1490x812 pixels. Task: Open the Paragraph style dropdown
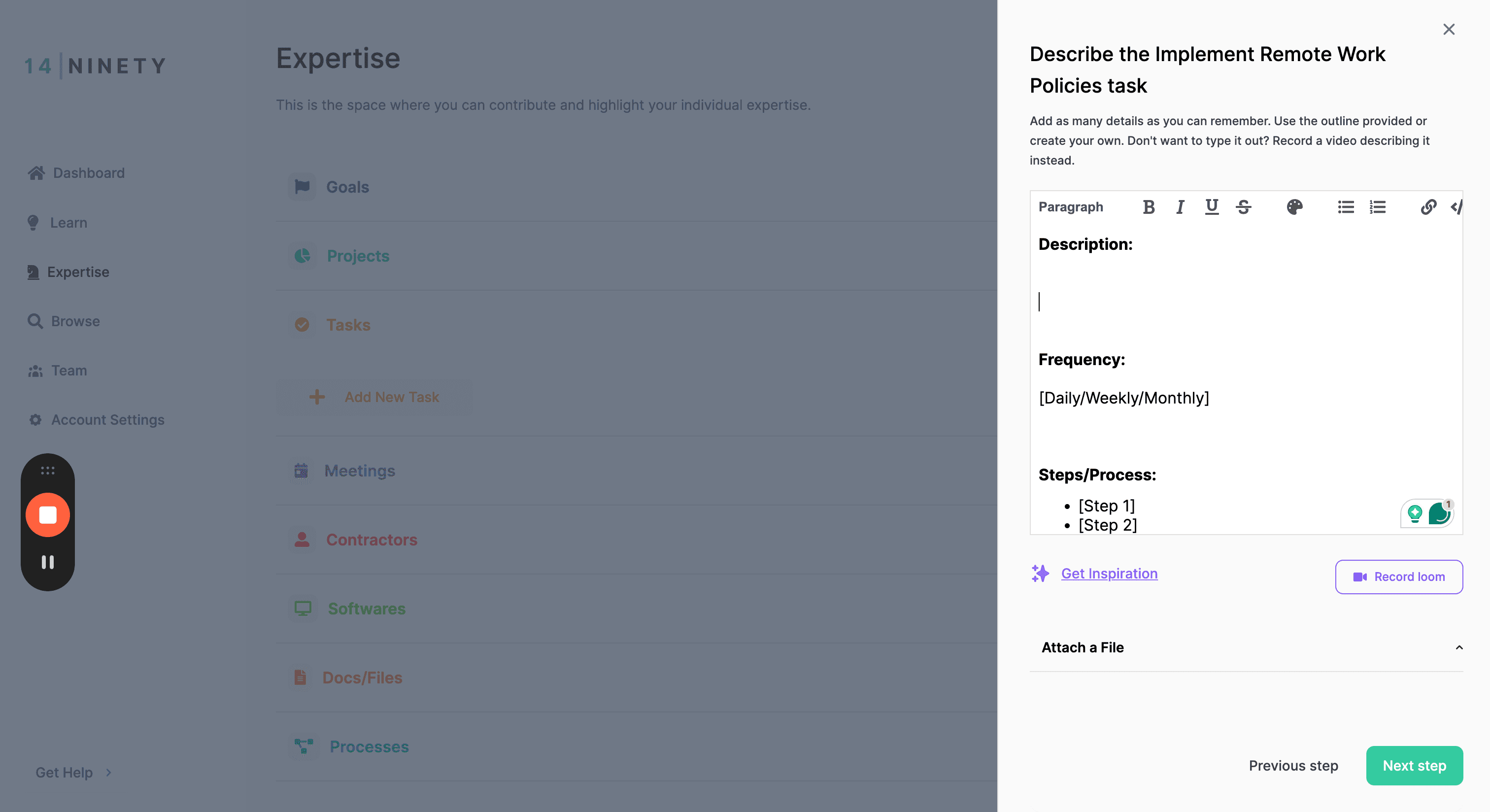pyautogui.click(x=1071, y=207)
